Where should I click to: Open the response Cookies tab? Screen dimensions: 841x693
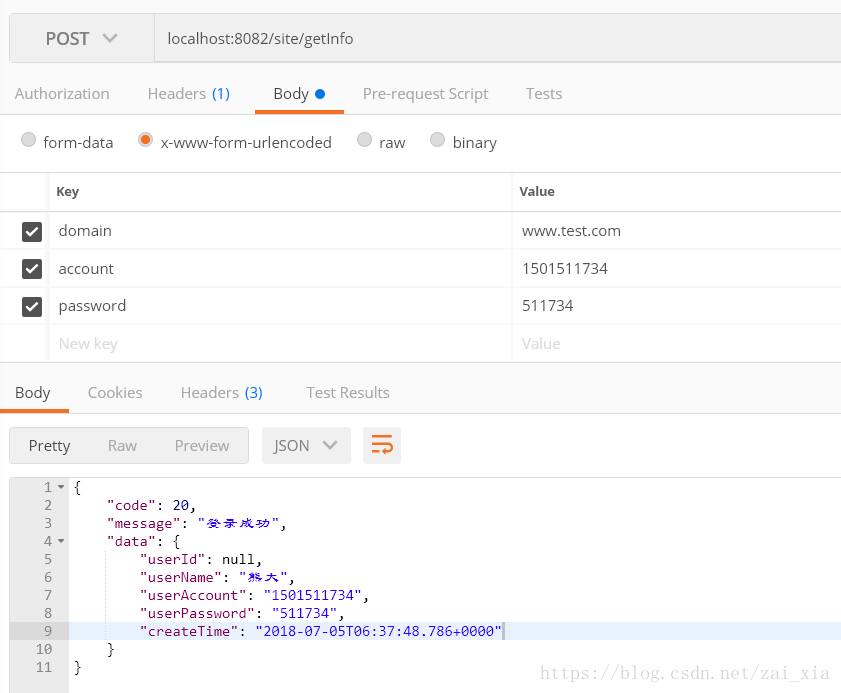click(x=114, y=392)
